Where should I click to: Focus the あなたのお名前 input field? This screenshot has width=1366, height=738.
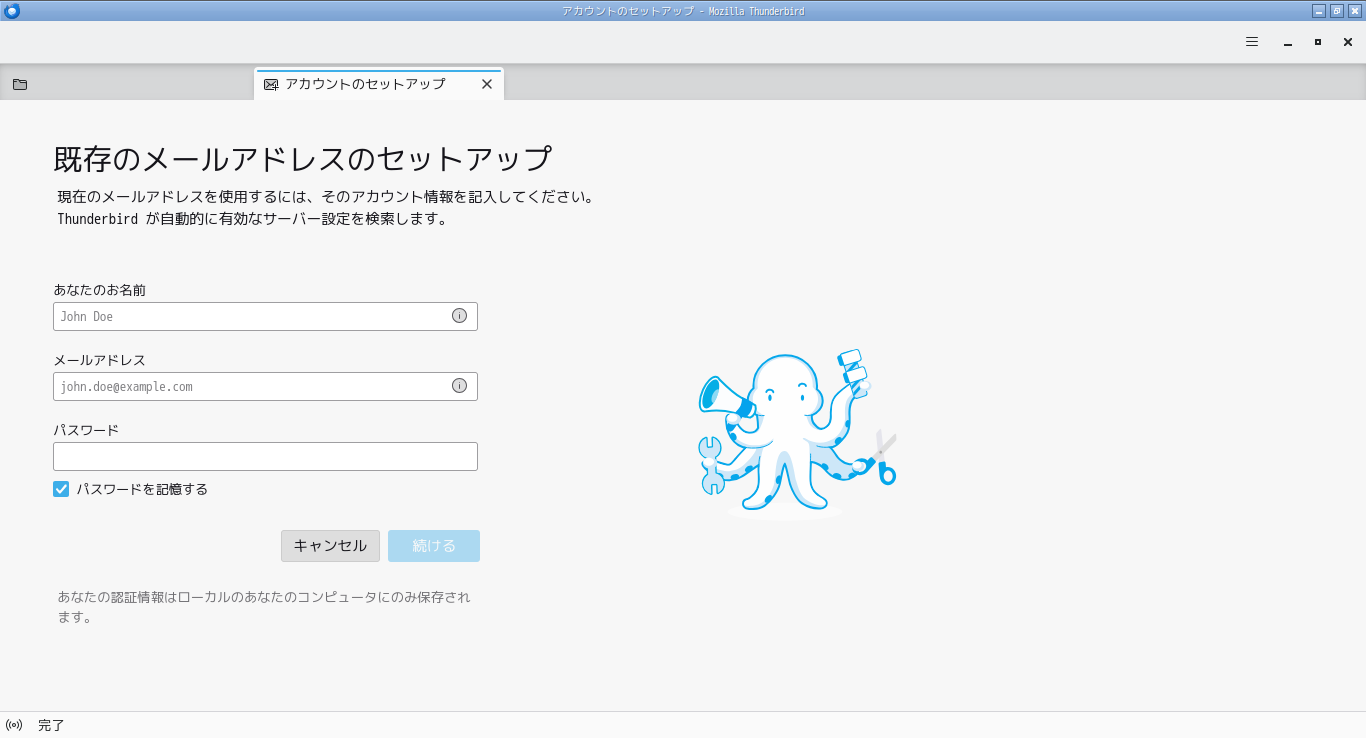pos(265,316)
